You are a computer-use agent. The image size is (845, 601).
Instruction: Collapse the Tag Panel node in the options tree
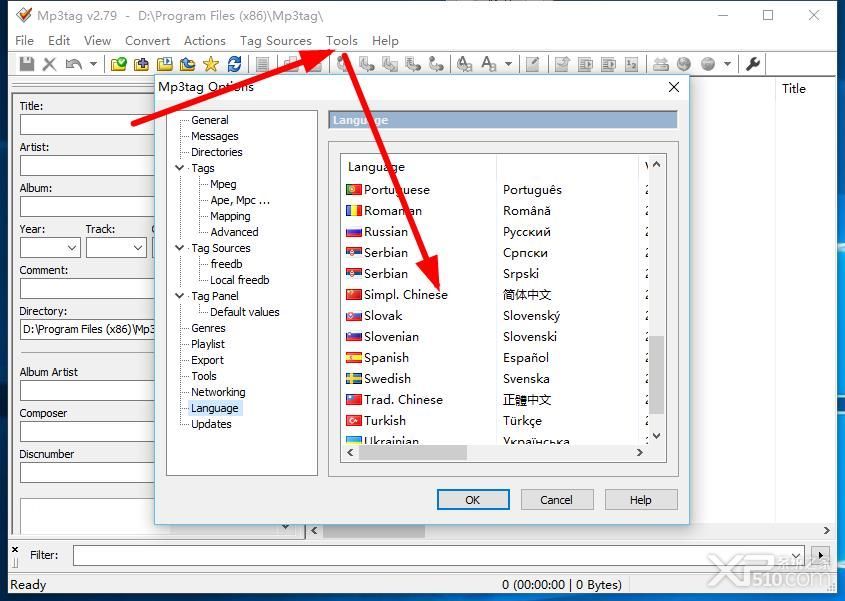[x=179, y=295]
